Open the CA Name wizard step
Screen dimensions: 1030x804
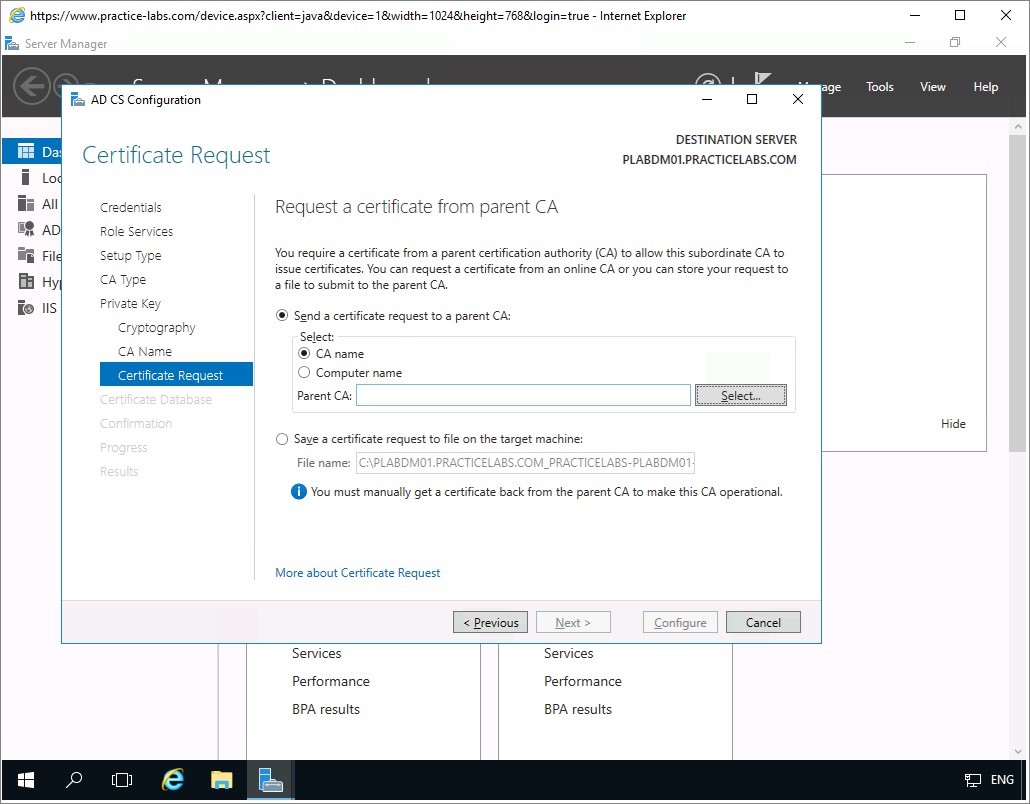[145, 351]
